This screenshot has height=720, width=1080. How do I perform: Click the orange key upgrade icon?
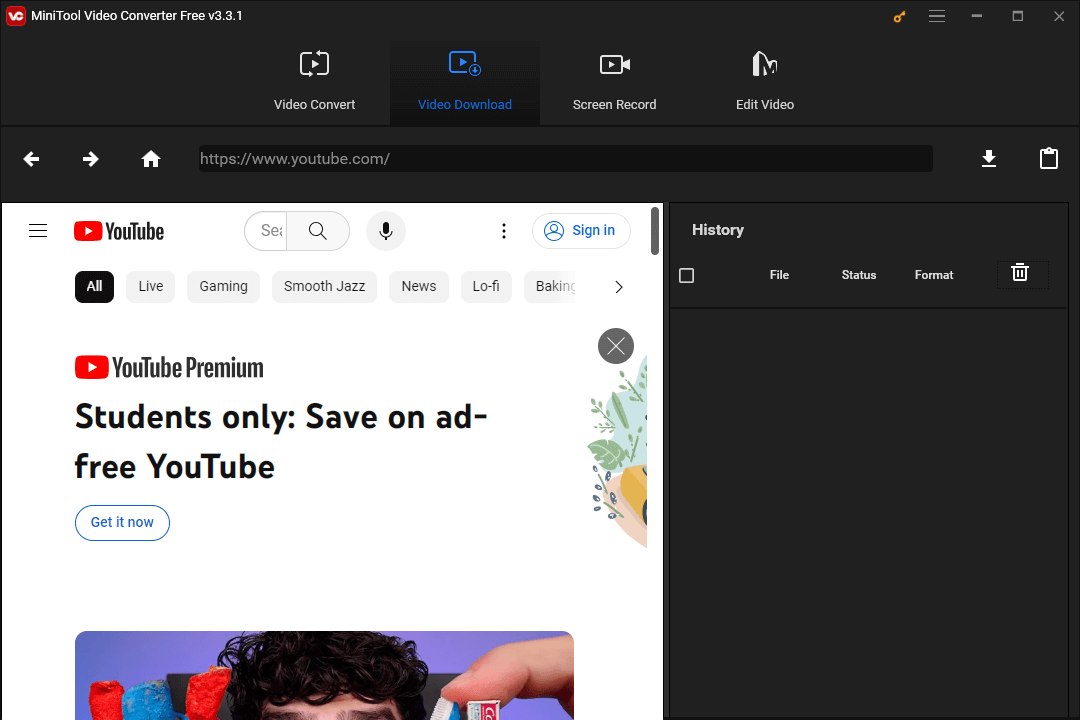click(x=900, y=17)
